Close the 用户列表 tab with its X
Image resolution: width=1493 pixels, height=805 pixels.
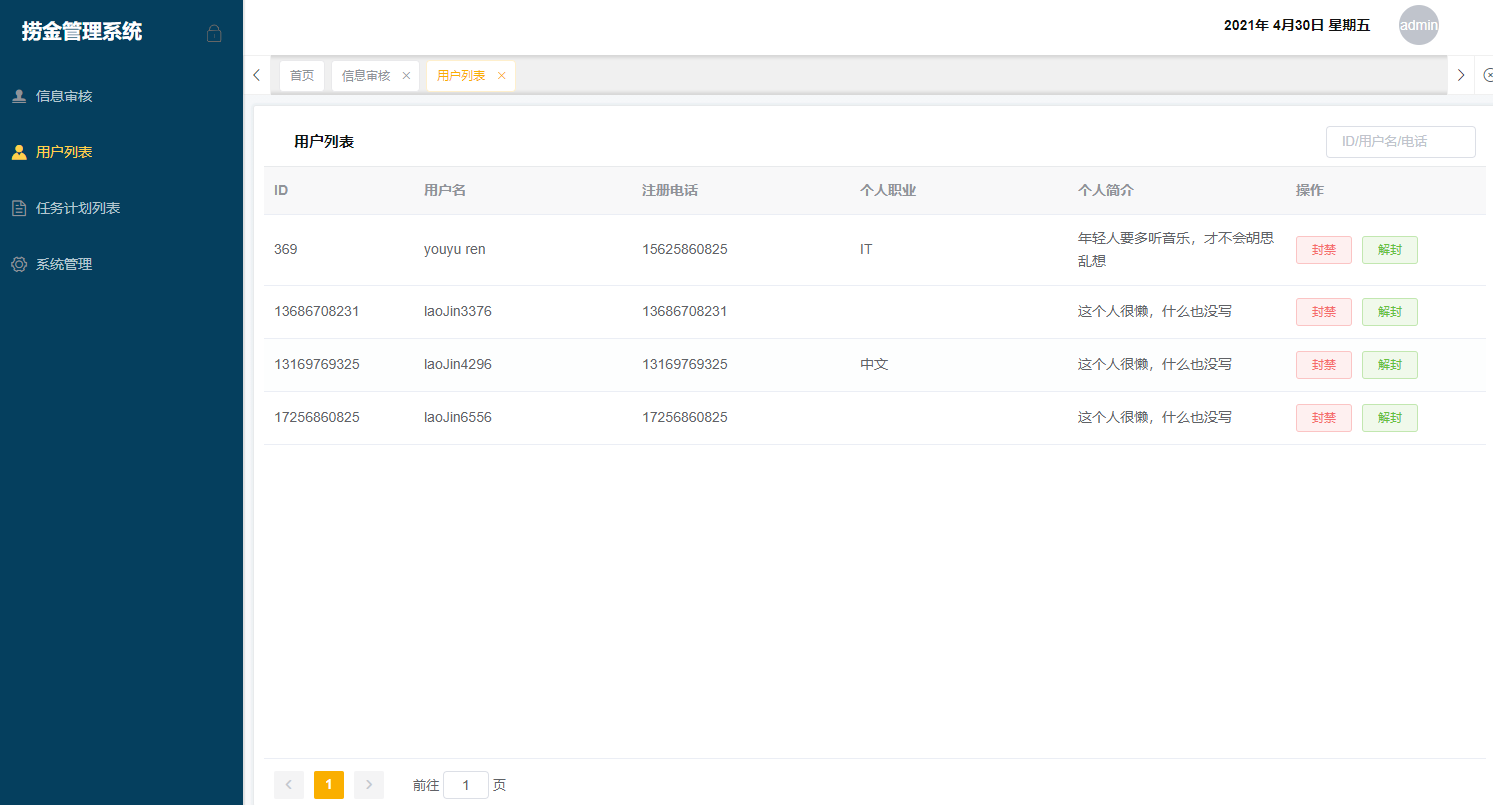point(502,75)
